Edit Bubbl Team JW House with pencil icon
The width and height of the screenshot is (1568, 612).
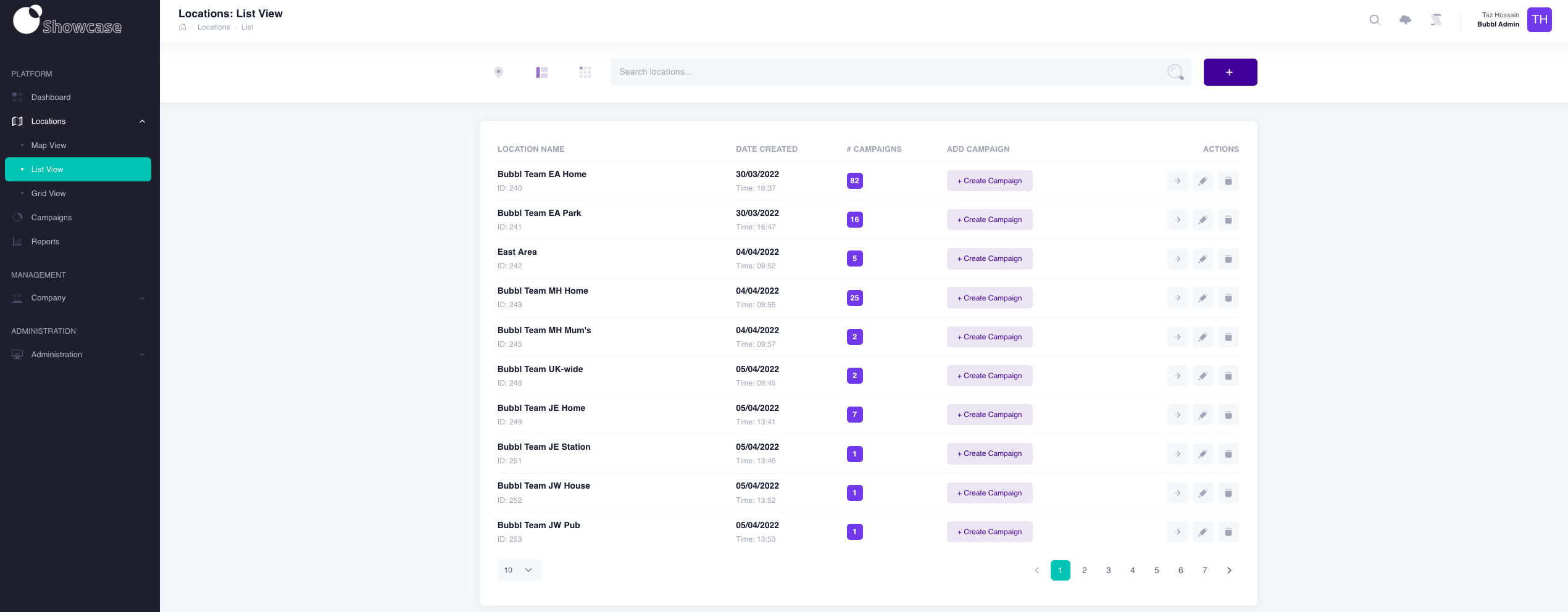(x=1203, y=493)
